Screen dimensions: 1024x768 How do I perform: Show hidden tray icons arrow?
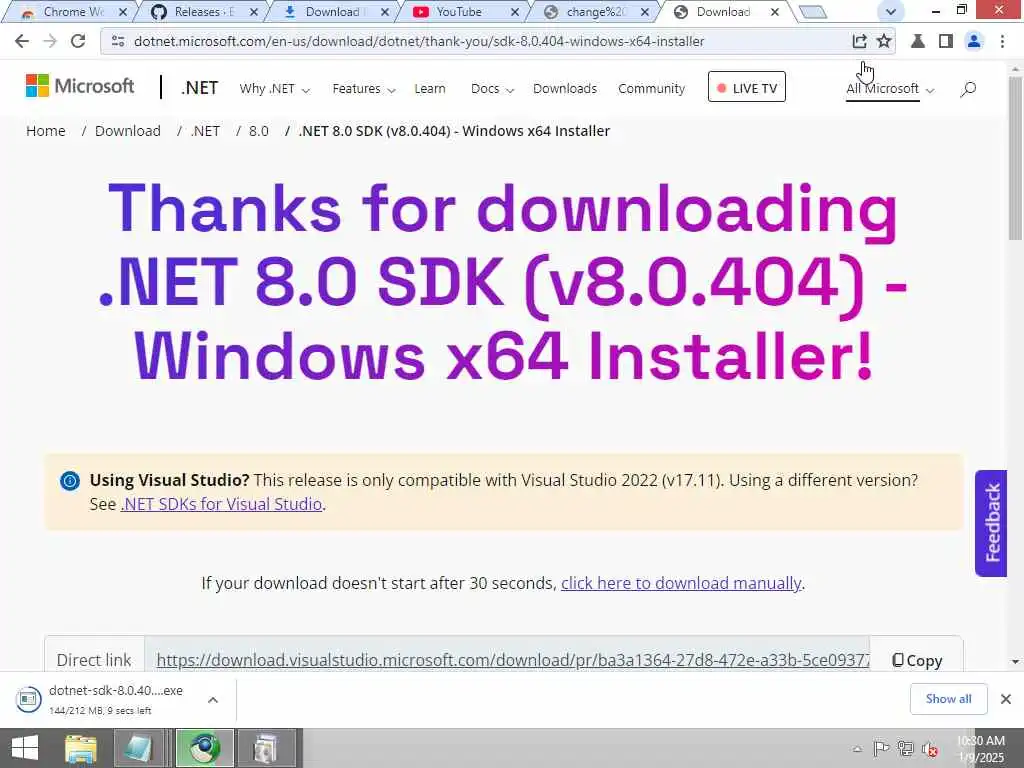pyautogui.click(x=857, y=749)
